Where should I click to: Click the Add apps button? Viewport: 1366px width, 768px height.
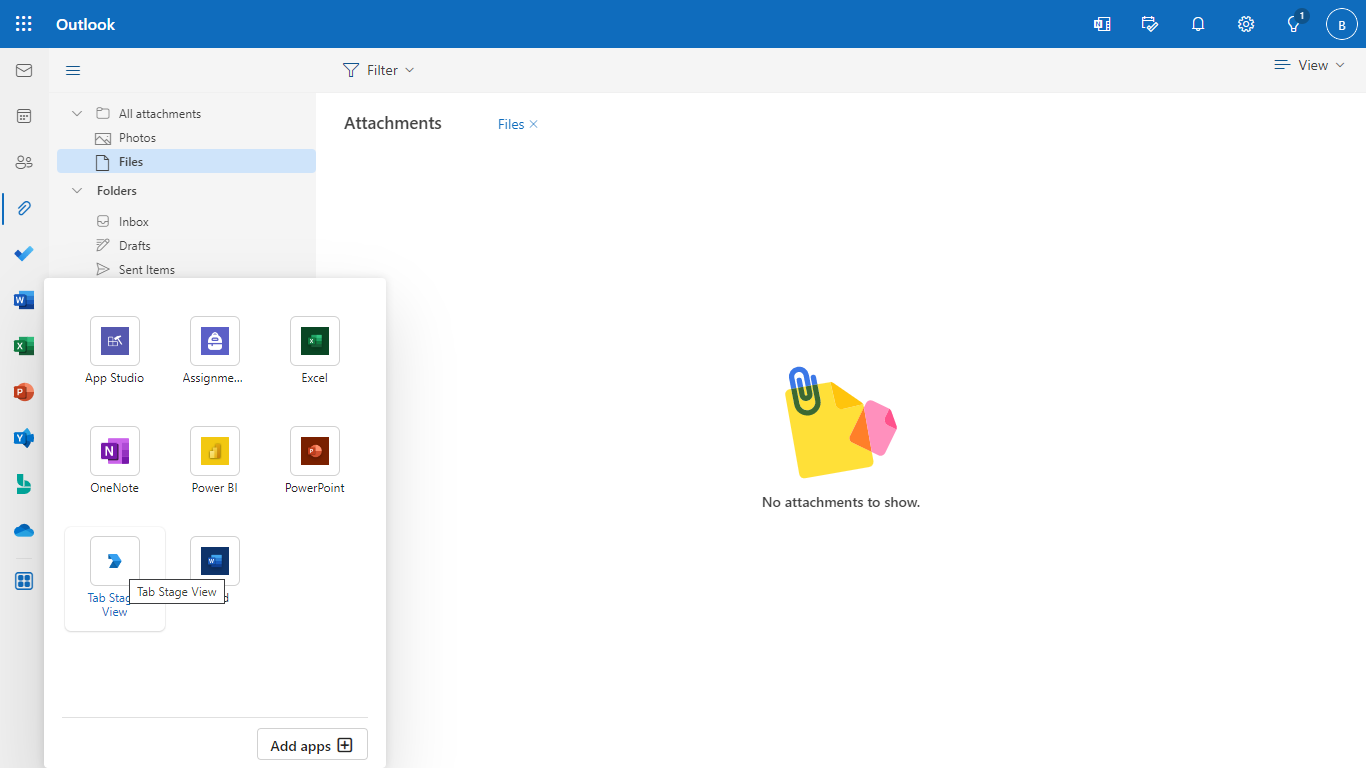click(x=312, y=744)
